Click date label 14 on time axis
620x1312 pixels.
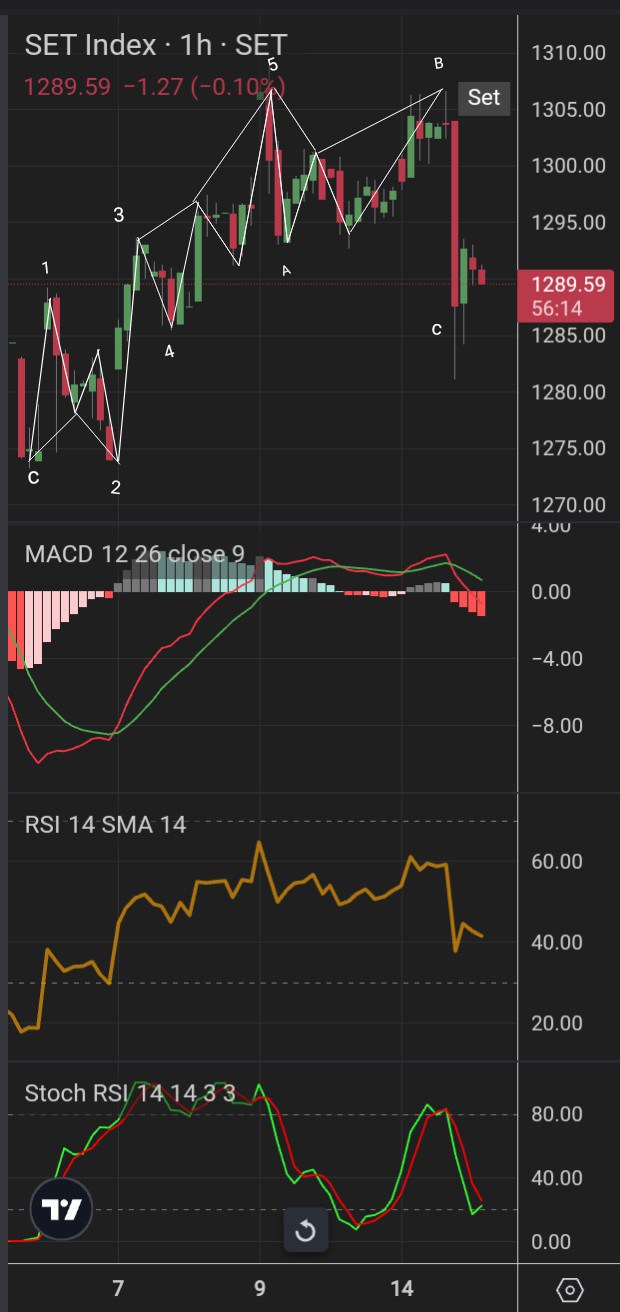pos(402,1288)
